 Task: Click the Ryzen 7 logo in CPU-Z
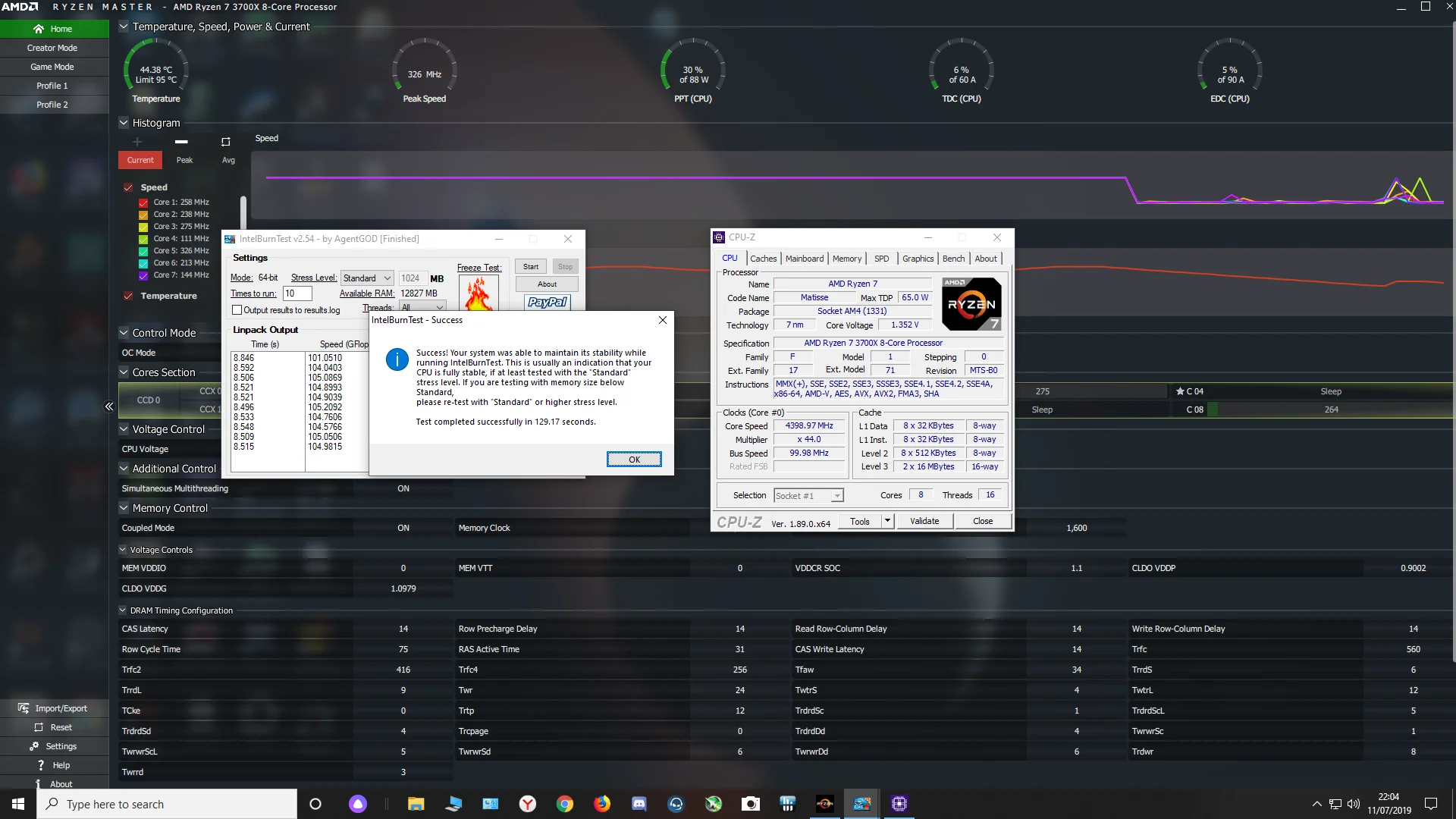tap(971, 303)
